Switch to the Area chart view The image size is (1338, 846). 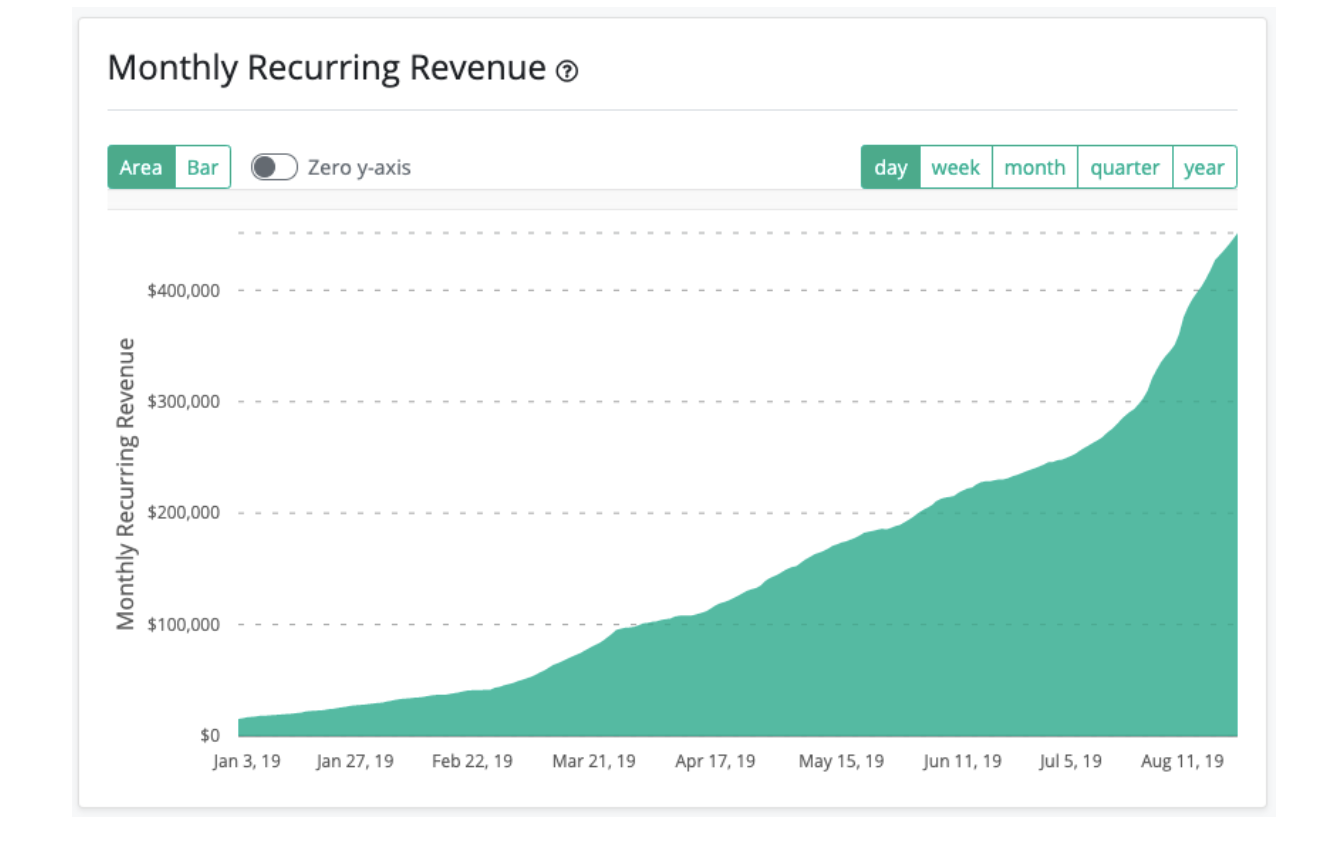pyautogui.click(x=141, y=167)
